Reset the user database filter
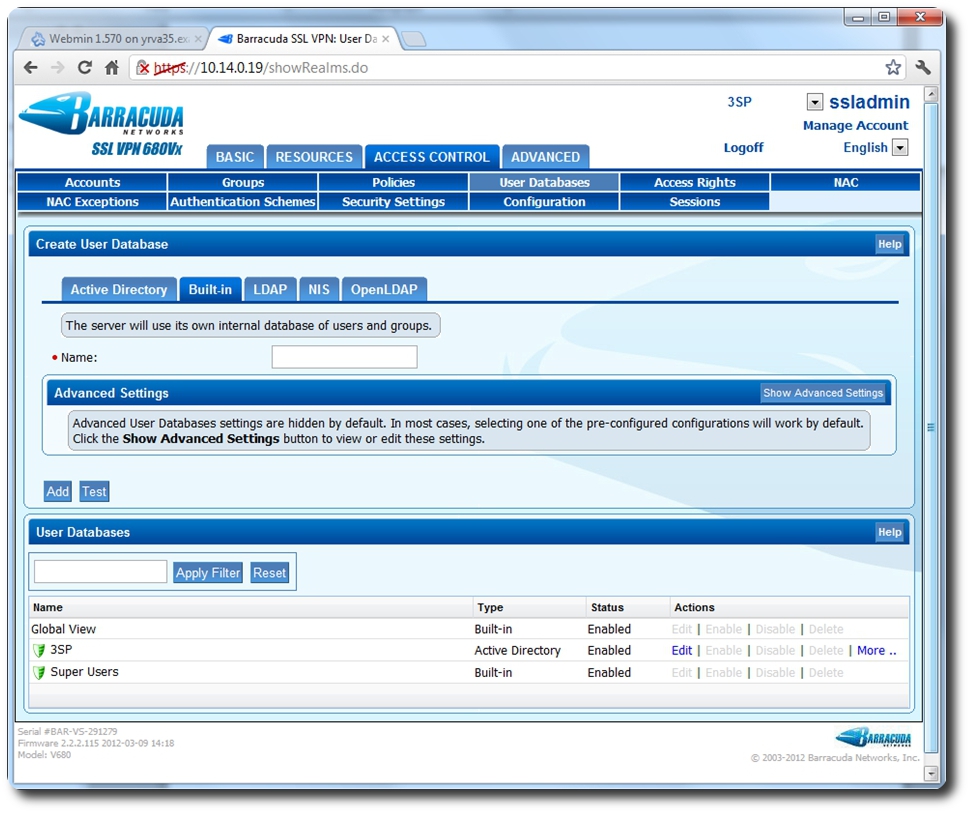 coord(270,573)
